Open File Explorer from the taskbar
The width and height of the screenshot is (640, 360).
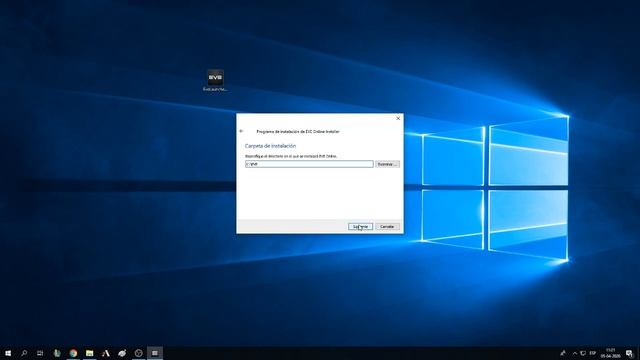coord(89,353)
